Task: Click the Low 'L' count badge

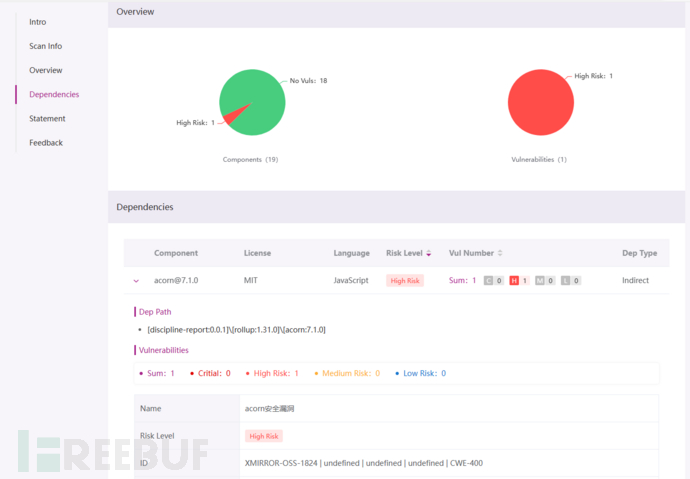Action: point(571,281)
